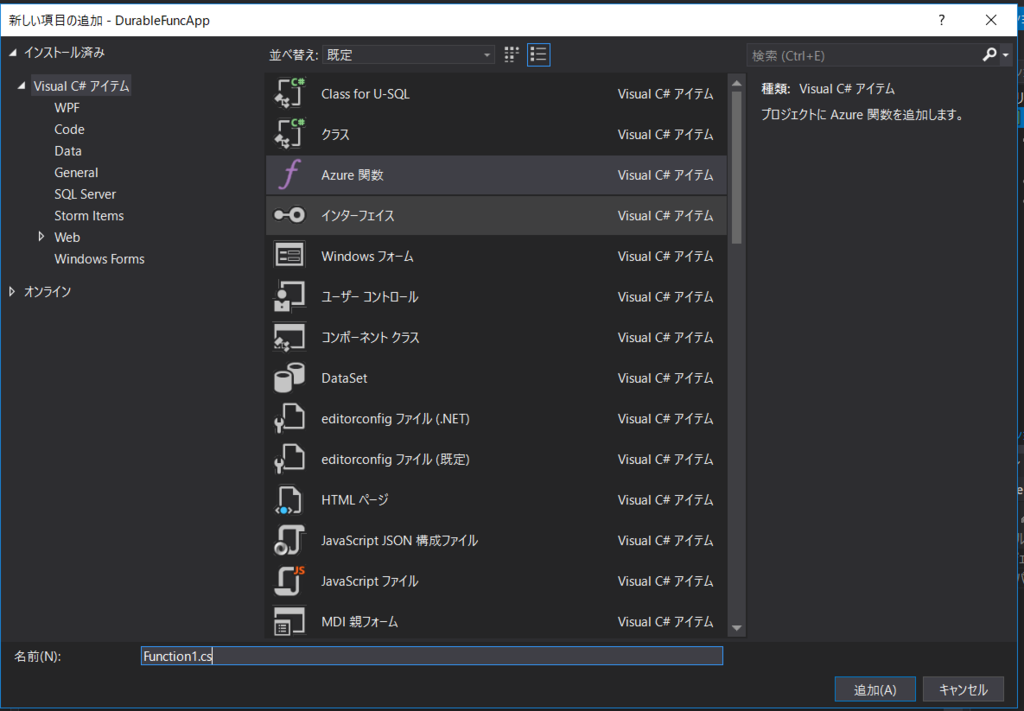Click the template list scrollbar thumb

click(737, 167)
